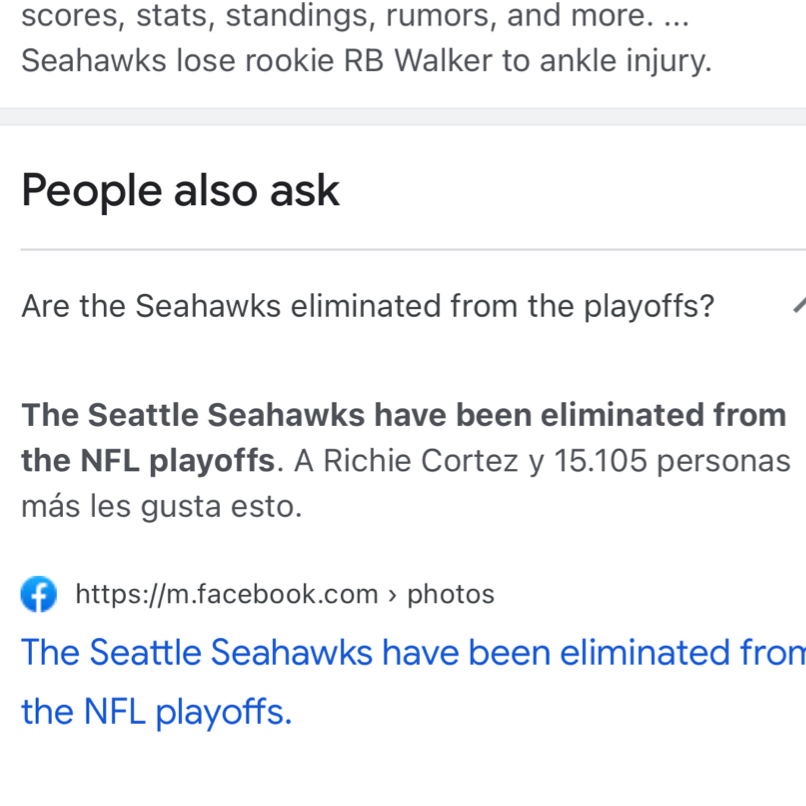Click the horizontal line below People also ask
This screenshot has width=806, height=806.
403,250
